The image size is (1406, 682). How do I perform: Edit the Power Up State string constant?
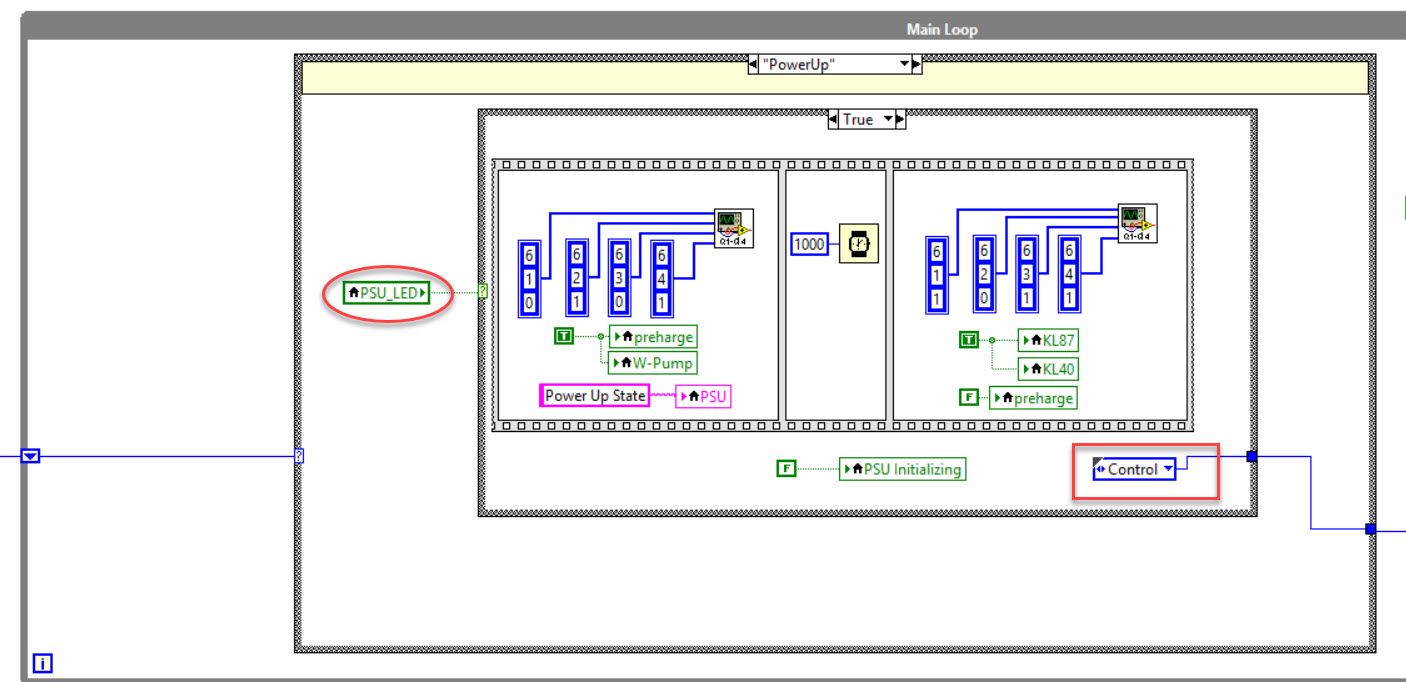pyautogui.click(x=595, y=396)
